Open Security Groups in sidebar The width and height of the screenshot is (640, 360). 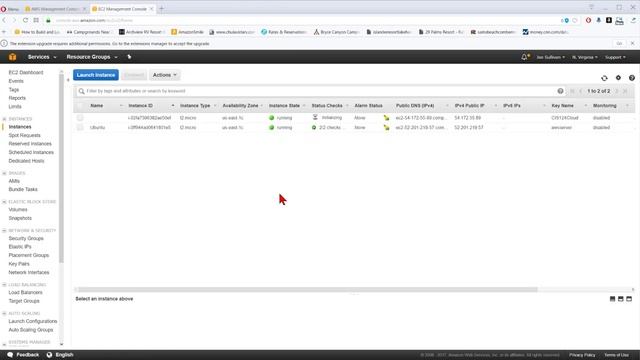[26, 238]
